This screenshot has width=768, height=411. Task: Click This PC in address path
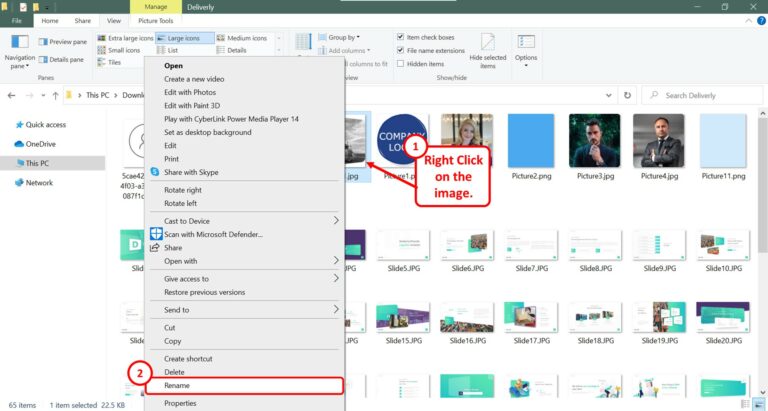click(97, 96)
